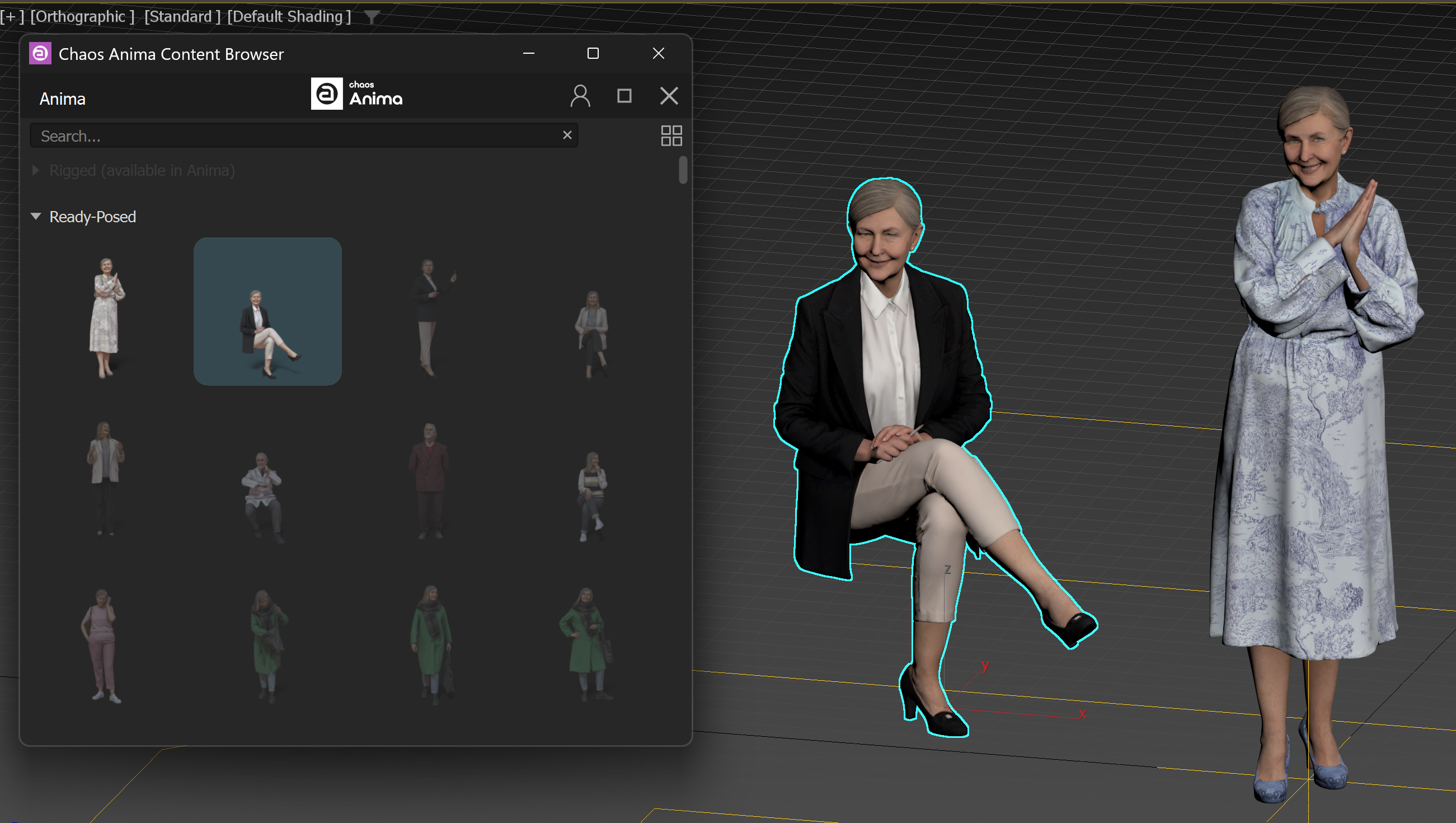Select the last green coat woman thumbnail

(x=587, y=644)
